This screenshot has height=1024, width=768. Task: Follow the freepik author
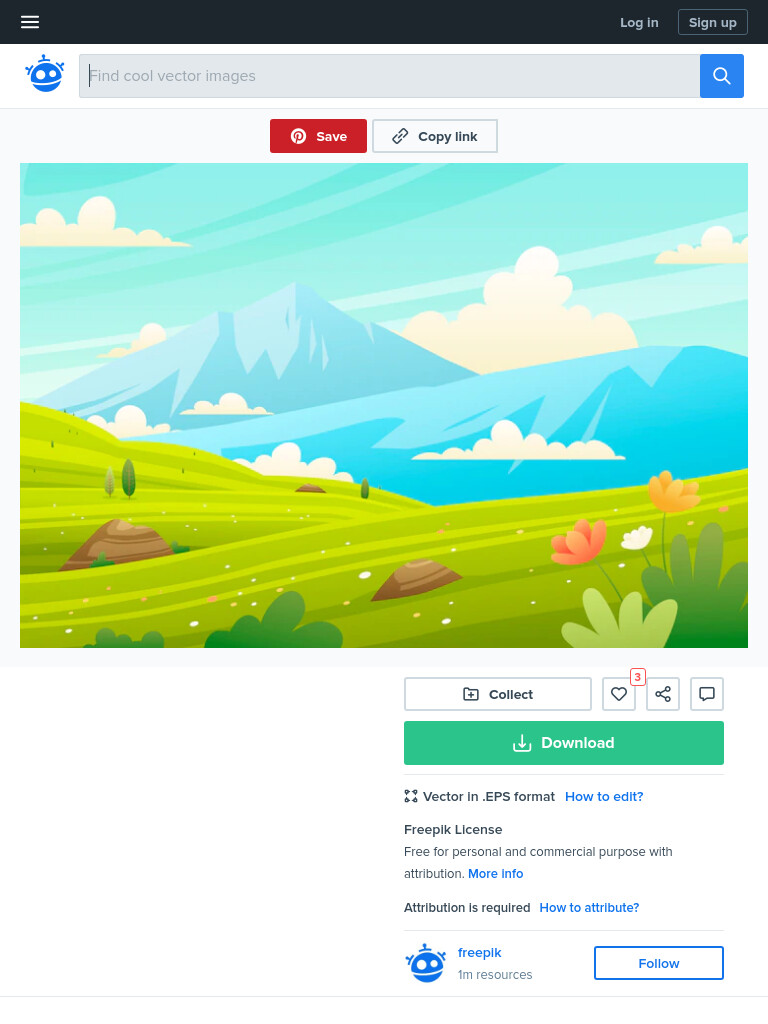point(659,963)
